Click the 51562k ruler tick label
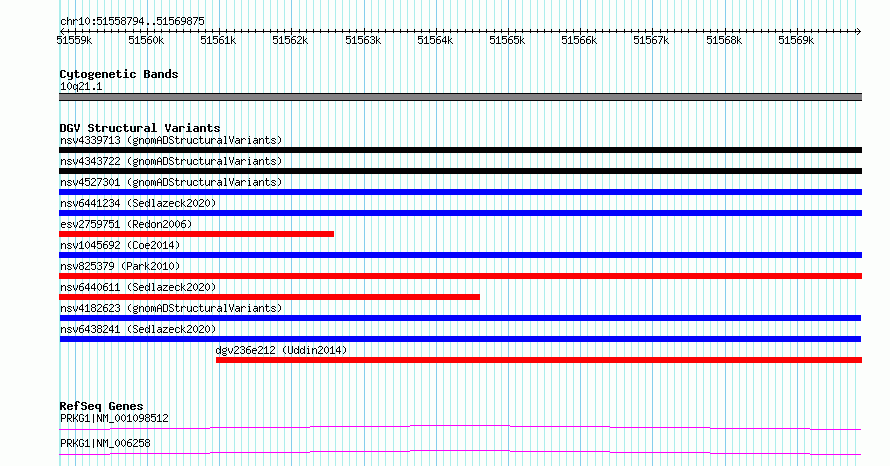This screenshot has width=890, height=466. [290, 40]
